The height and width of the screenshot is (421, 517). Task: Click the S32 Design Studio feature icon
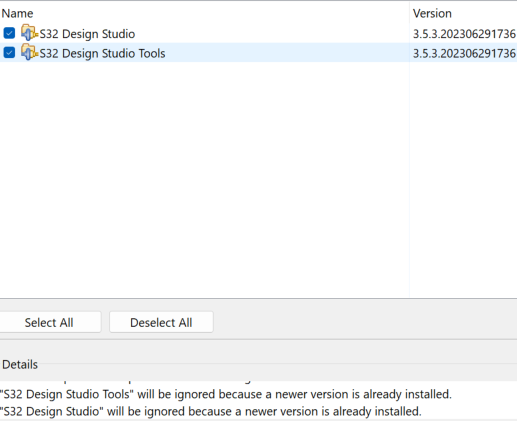click(x=29, y=33)
